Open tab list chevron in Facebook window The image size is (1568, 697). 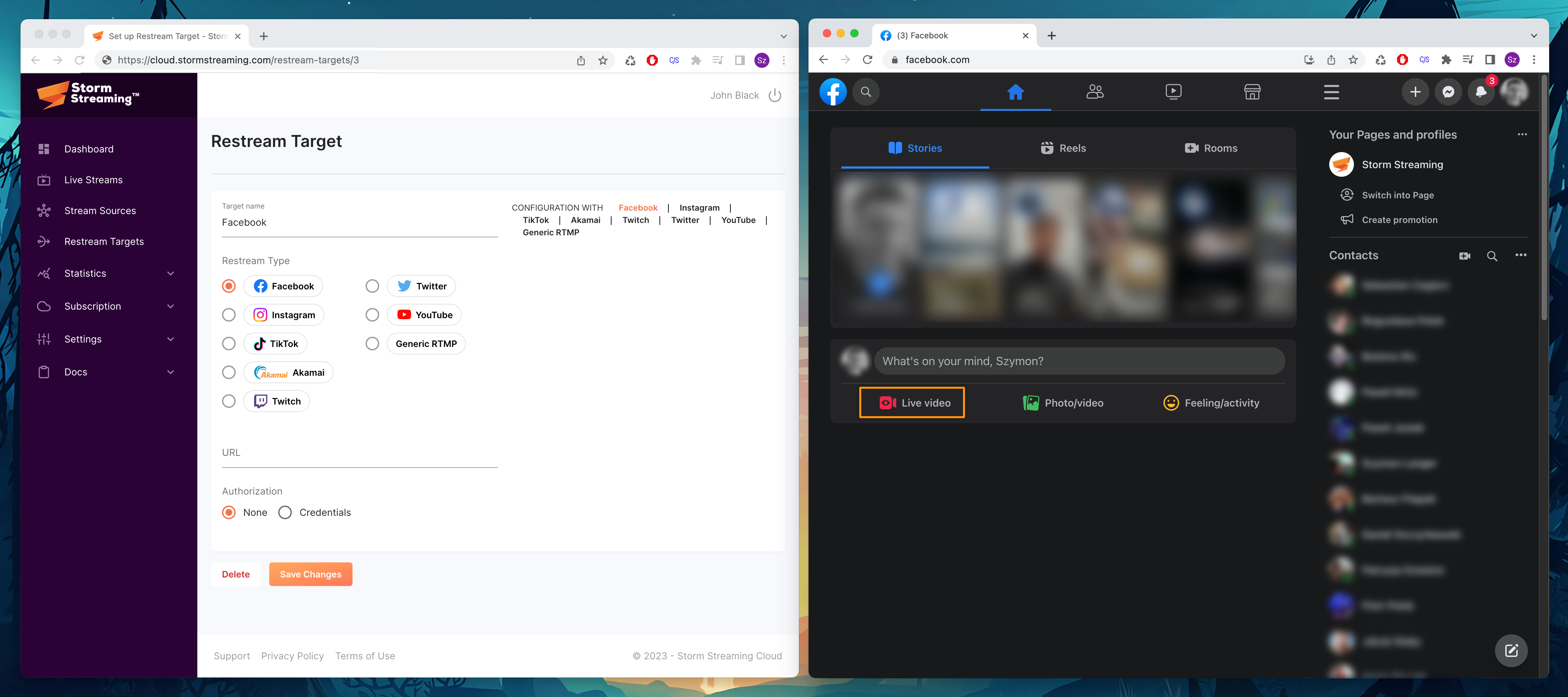point(1533,36)
